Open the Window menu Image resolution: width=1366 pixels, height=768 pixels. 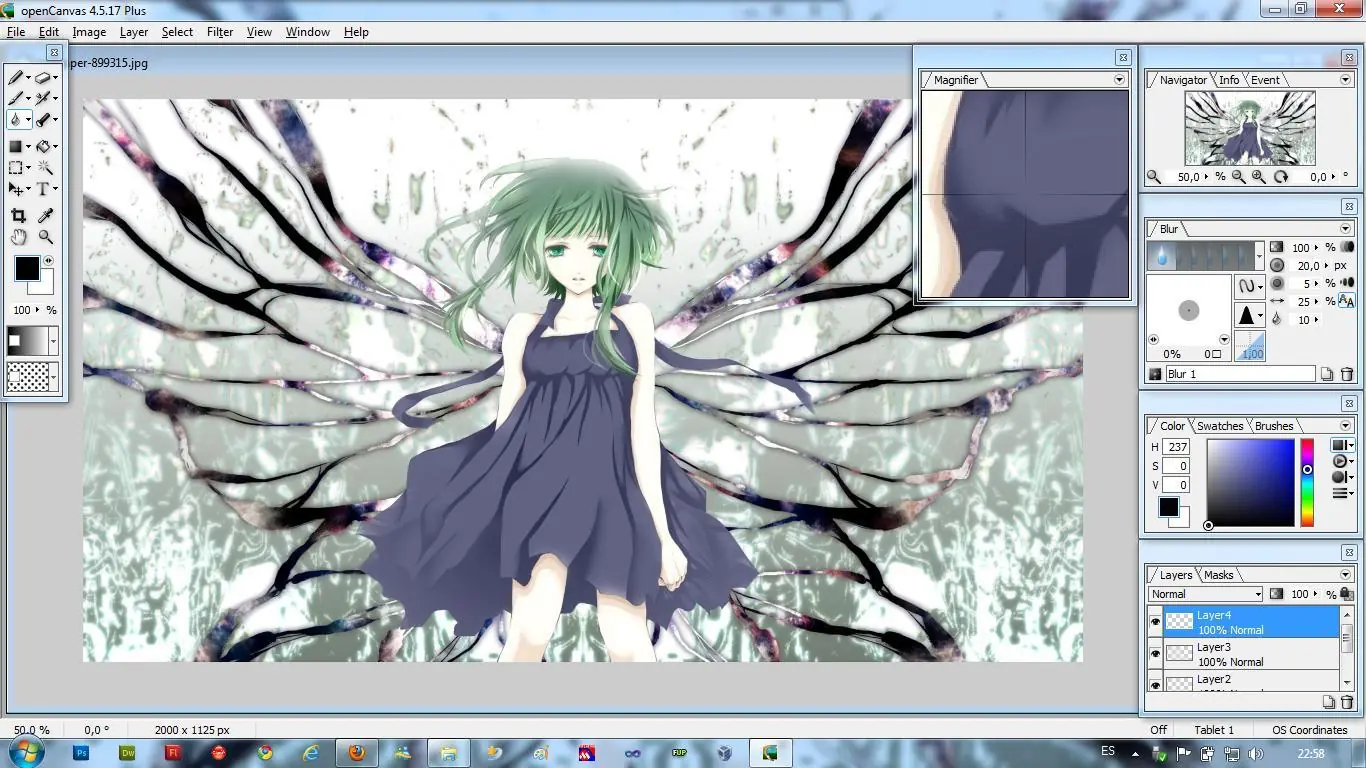click(308, 32)
